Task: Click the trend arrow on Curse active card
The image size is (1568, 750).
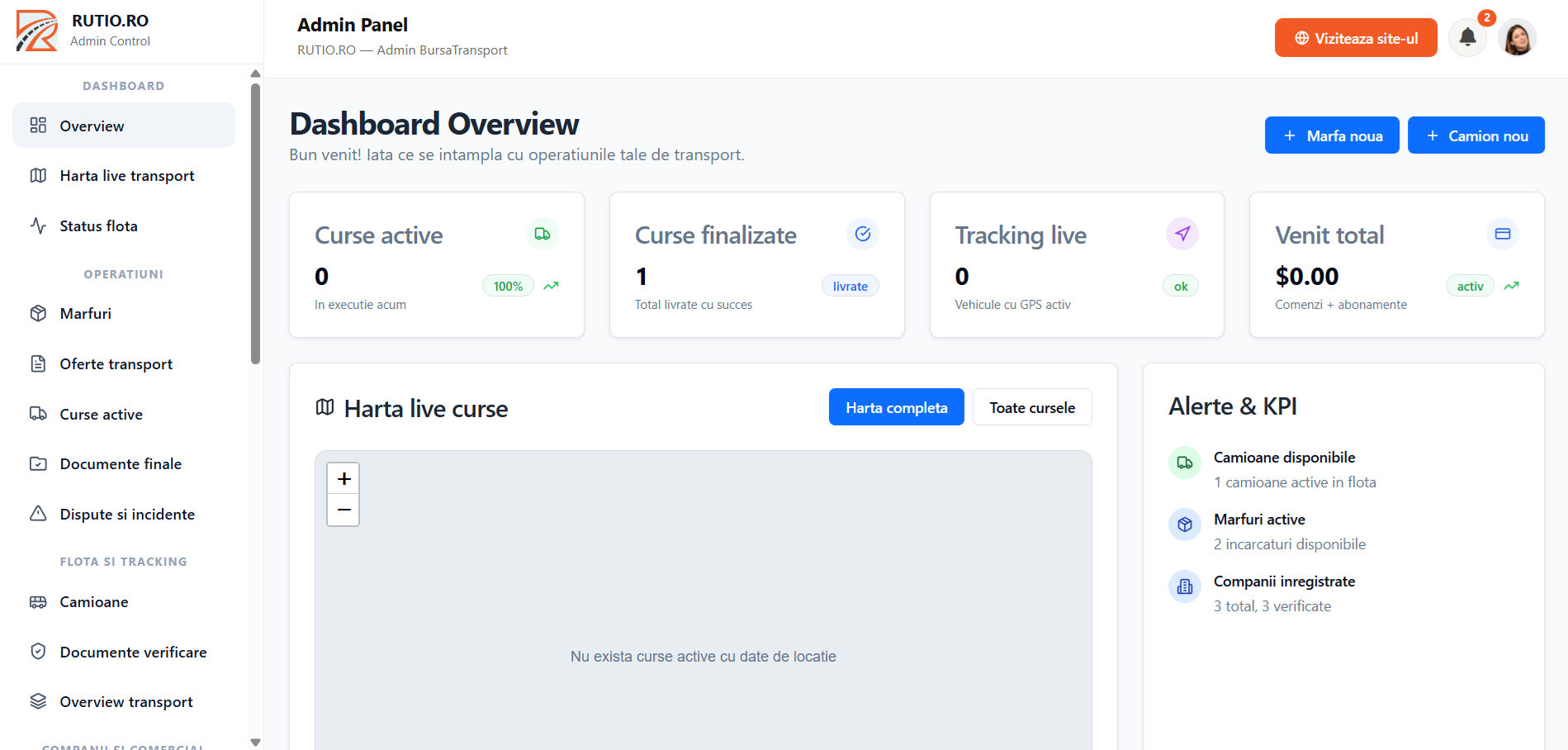Action: tap(551, 286)
